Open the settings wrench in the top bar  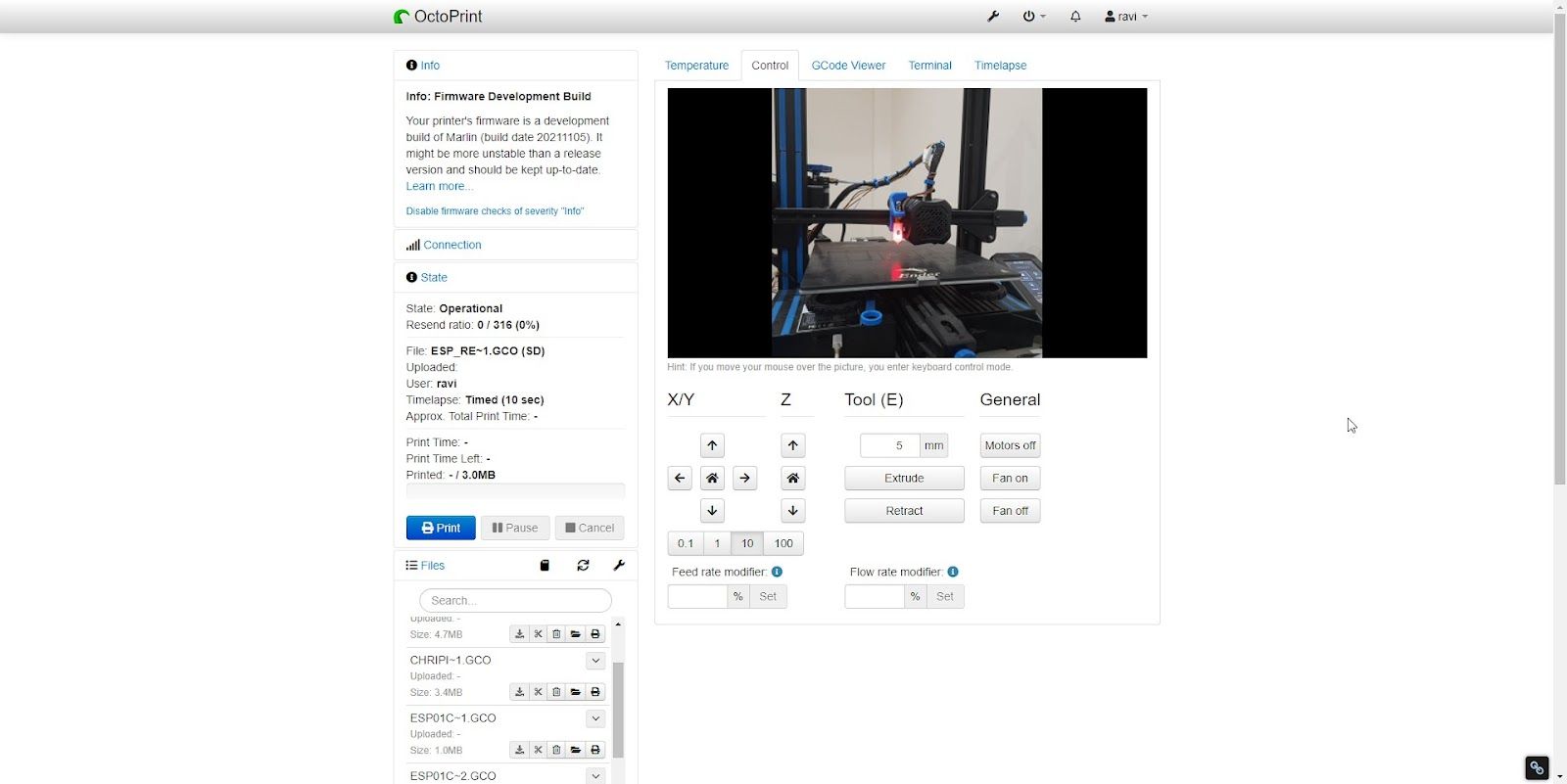coord(993,17)
